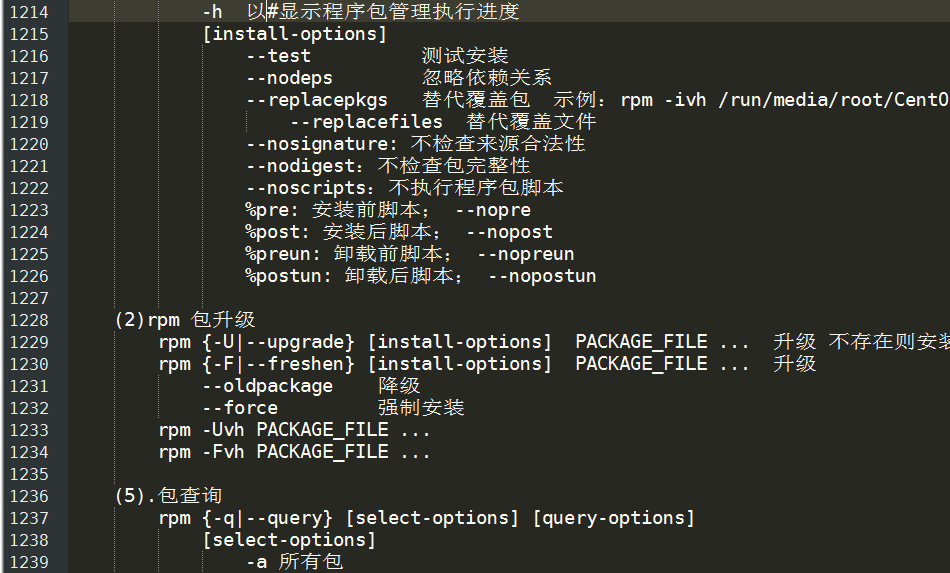950x573 pixels.
Task: Click the [select-options] text on line 1238
Action: tap(290, 540)
